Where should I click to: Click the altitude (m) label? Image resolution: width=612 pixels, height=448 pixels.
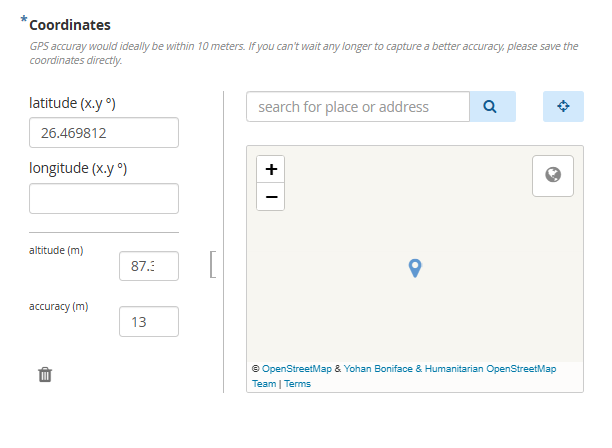(x=56, y=250)
